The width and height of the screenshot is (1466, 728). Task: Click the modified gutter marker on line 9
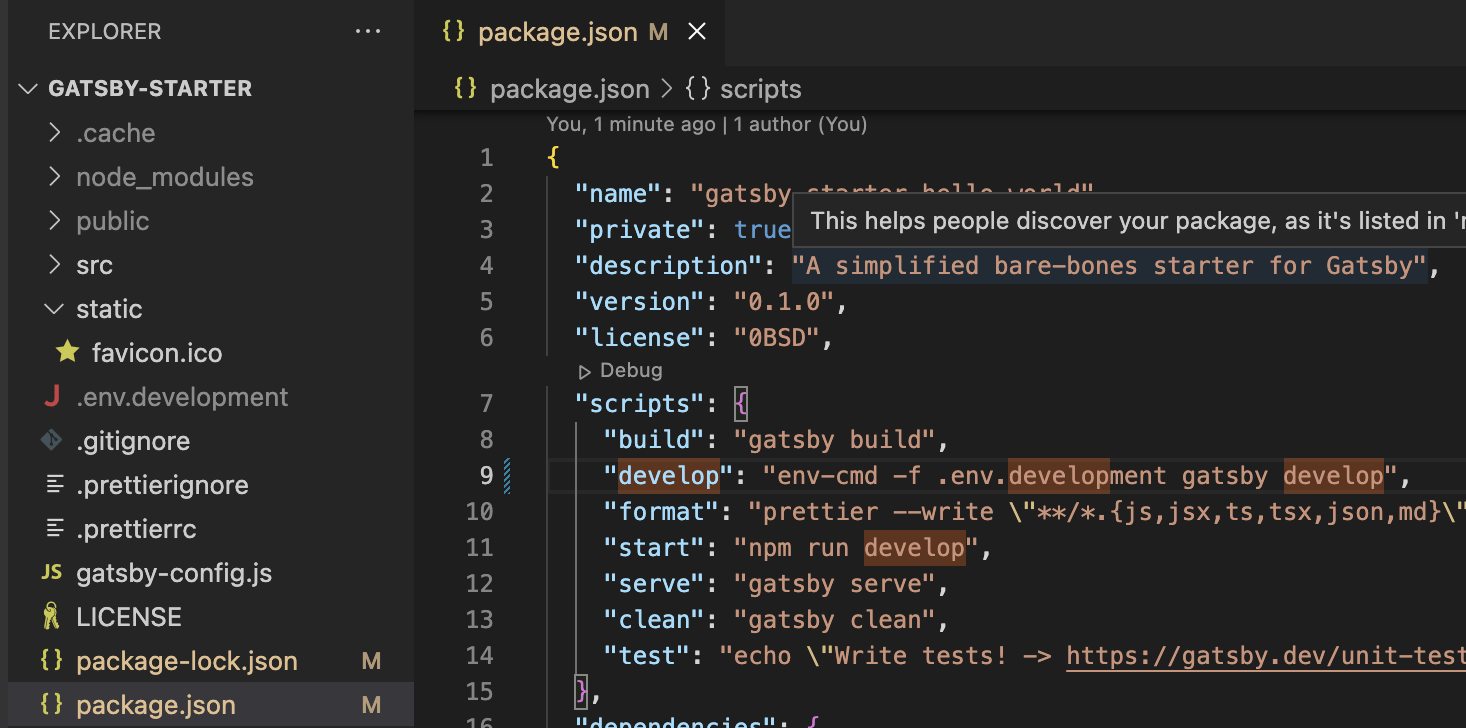coord(507,475)
